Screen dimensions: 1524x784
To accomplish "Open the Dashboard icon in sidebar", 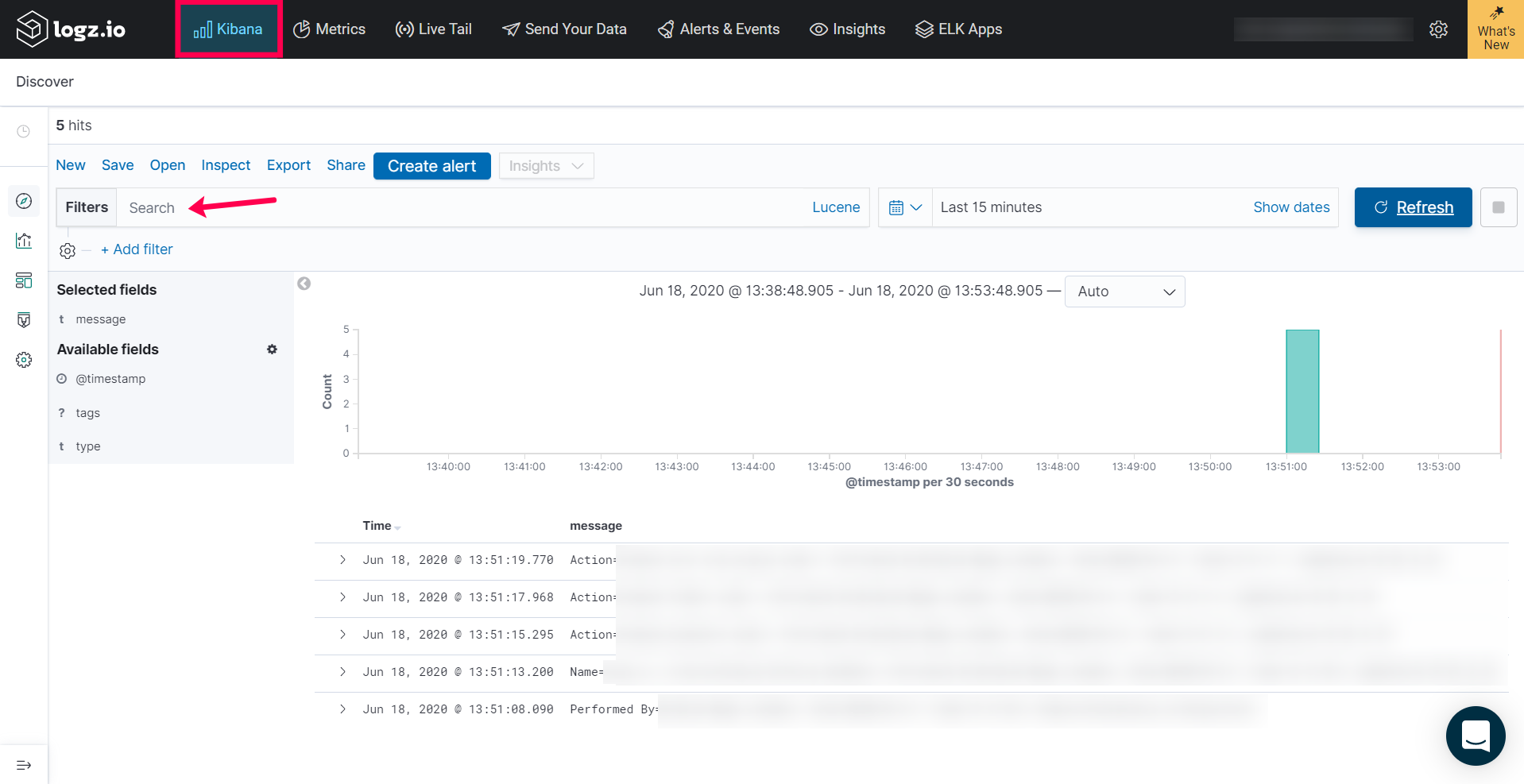I will (x=24, y=280).
